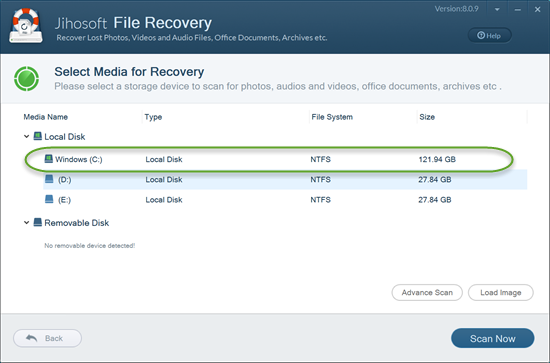Click the Load Image button

coord(501,293)
